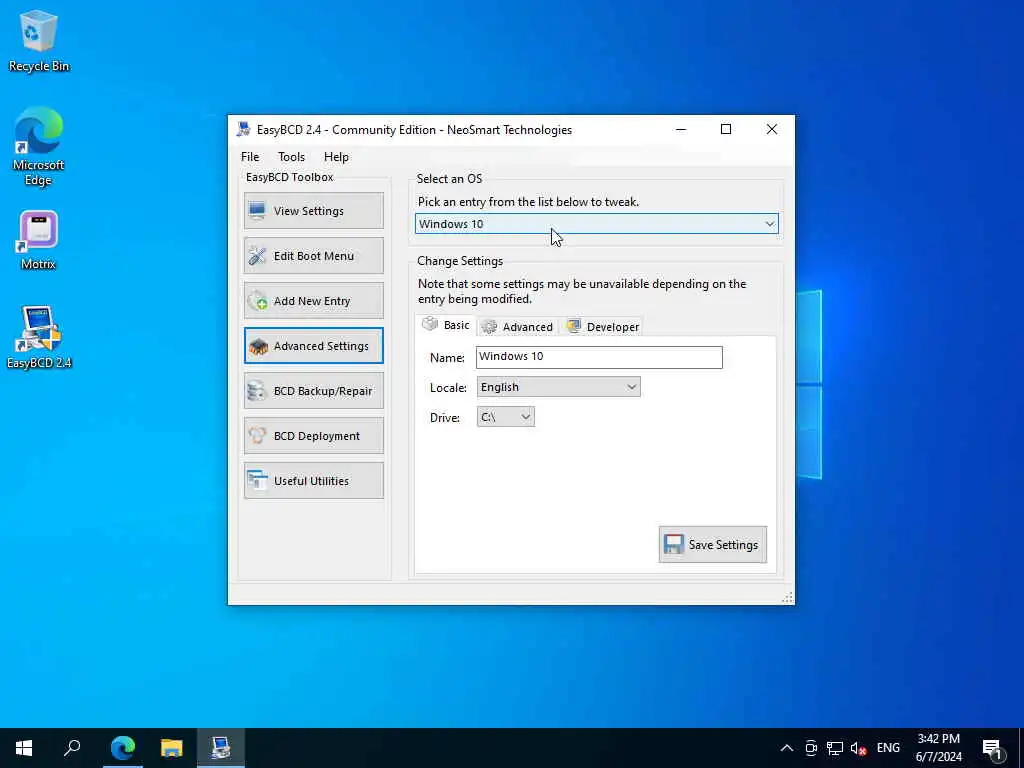Click the chip icon on Advanced Settings
The width and height of the screenshot is (1024, 768).
pyautogui.click(x=258, y=346)
